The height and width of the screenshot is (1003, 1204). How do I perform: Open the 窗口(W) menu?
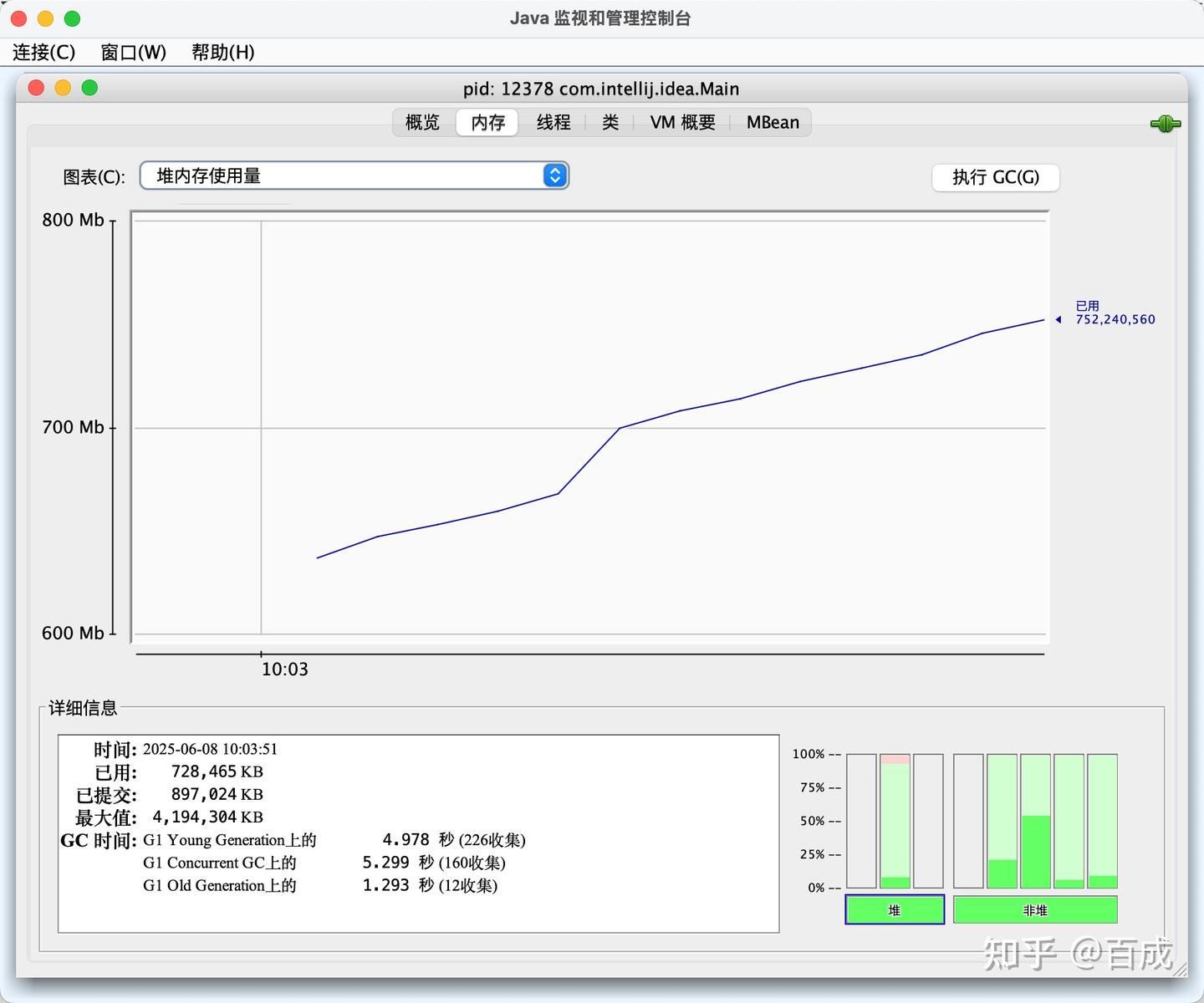click(133, 52)
